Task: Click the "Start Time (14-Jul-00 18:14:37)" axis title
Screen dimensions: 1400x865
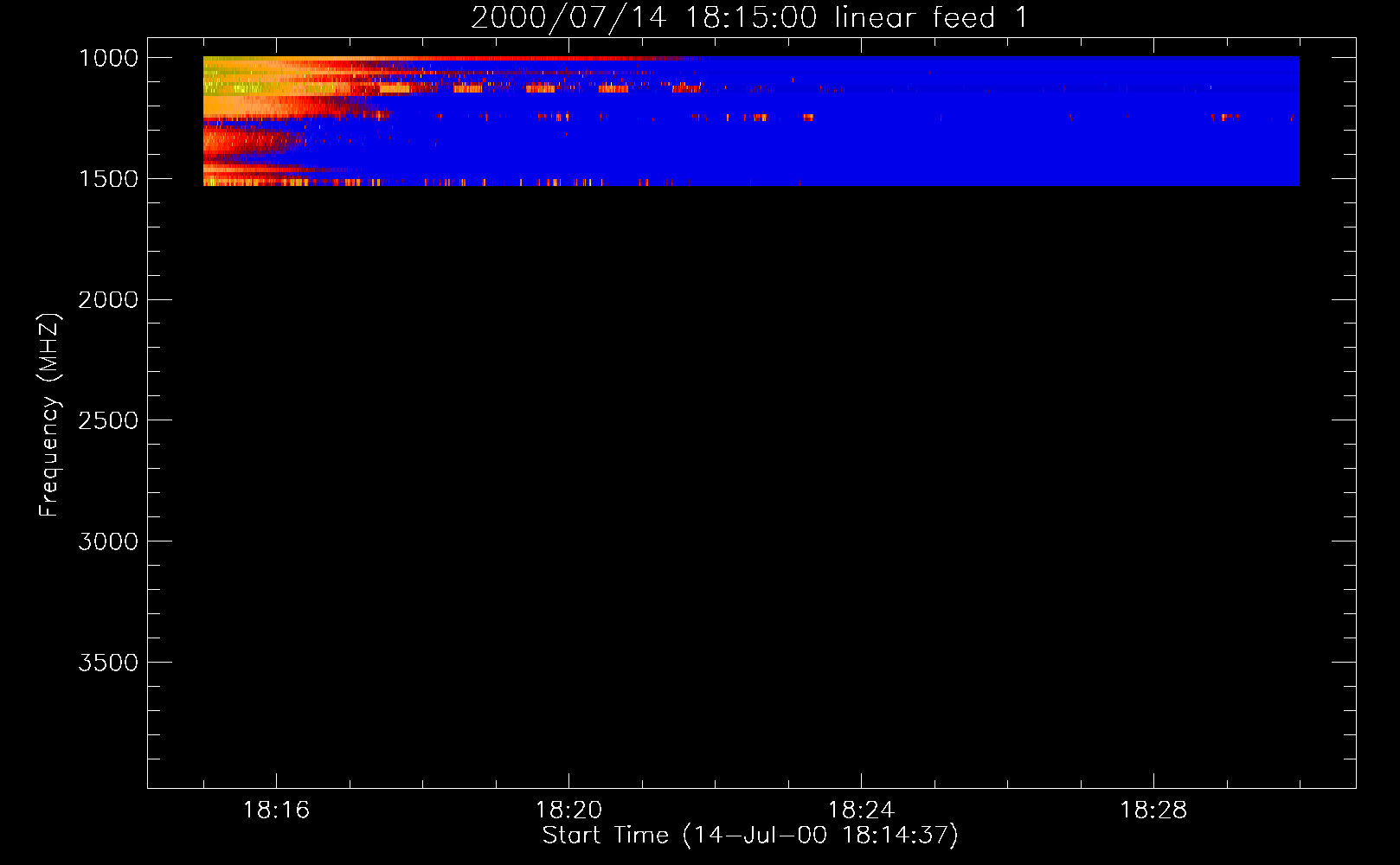Action: point(750,836)
